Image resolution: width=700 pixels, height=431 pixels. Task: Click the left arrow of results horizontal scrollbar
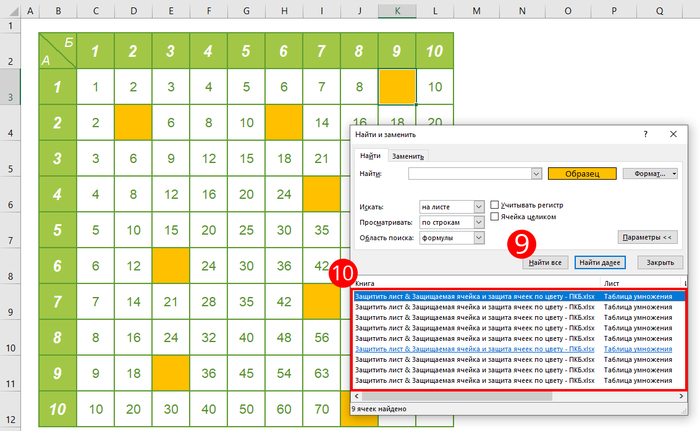point(356,396)
